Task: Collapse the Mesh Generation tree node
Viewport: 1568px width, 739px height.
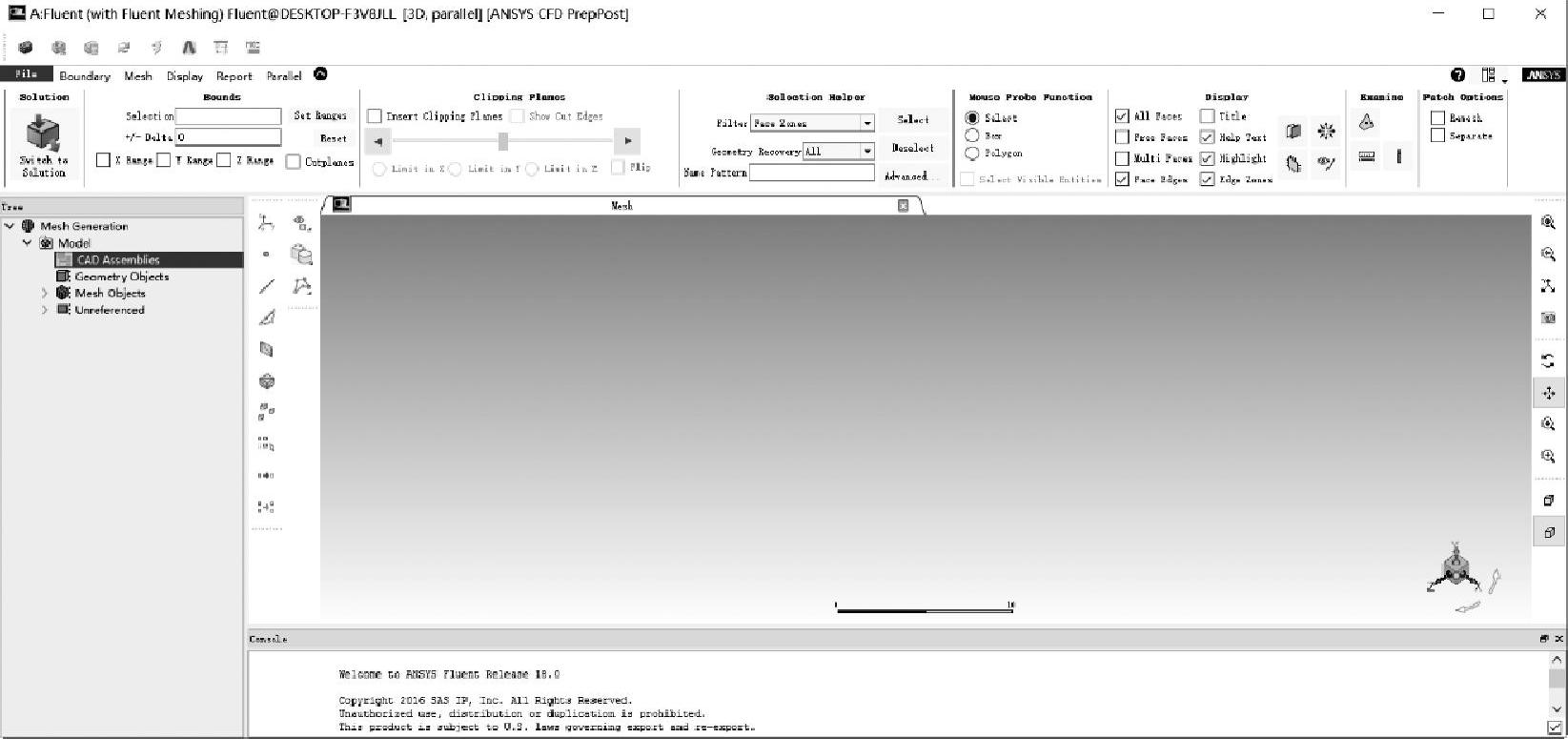Action: pos(10,226)
